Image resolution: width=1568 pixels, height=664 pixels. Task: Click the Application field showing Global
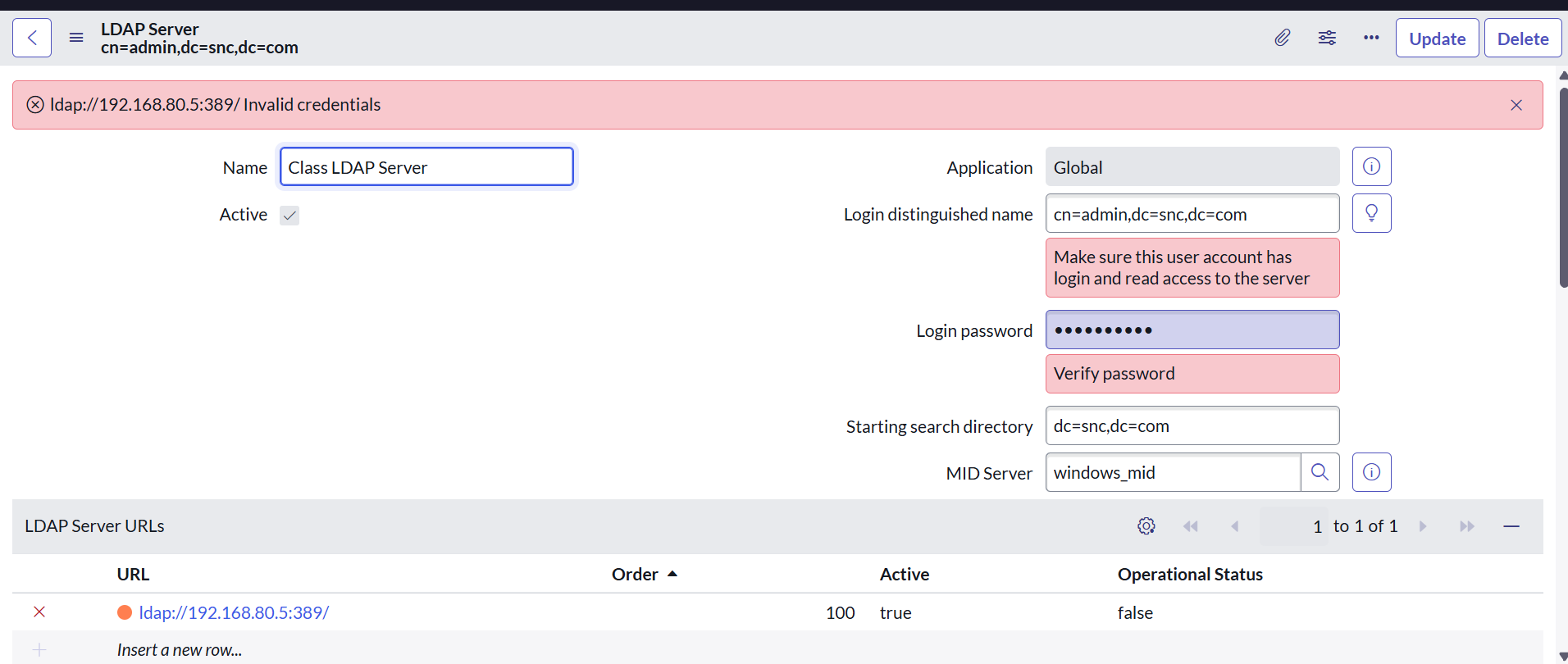(x=1192, y=167)
